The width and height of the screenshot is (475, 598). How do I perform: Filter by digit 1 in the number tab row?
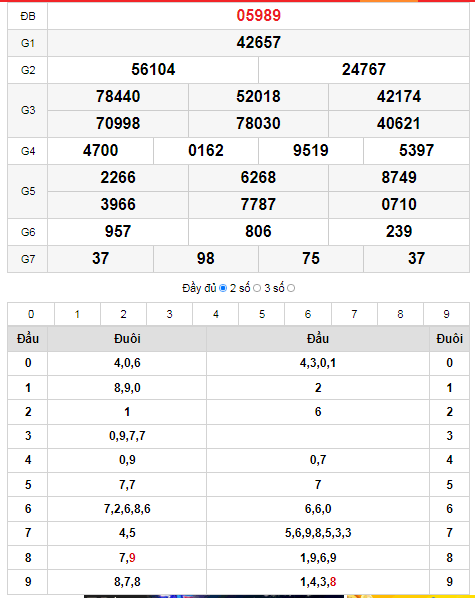click(x=77, y=314)
